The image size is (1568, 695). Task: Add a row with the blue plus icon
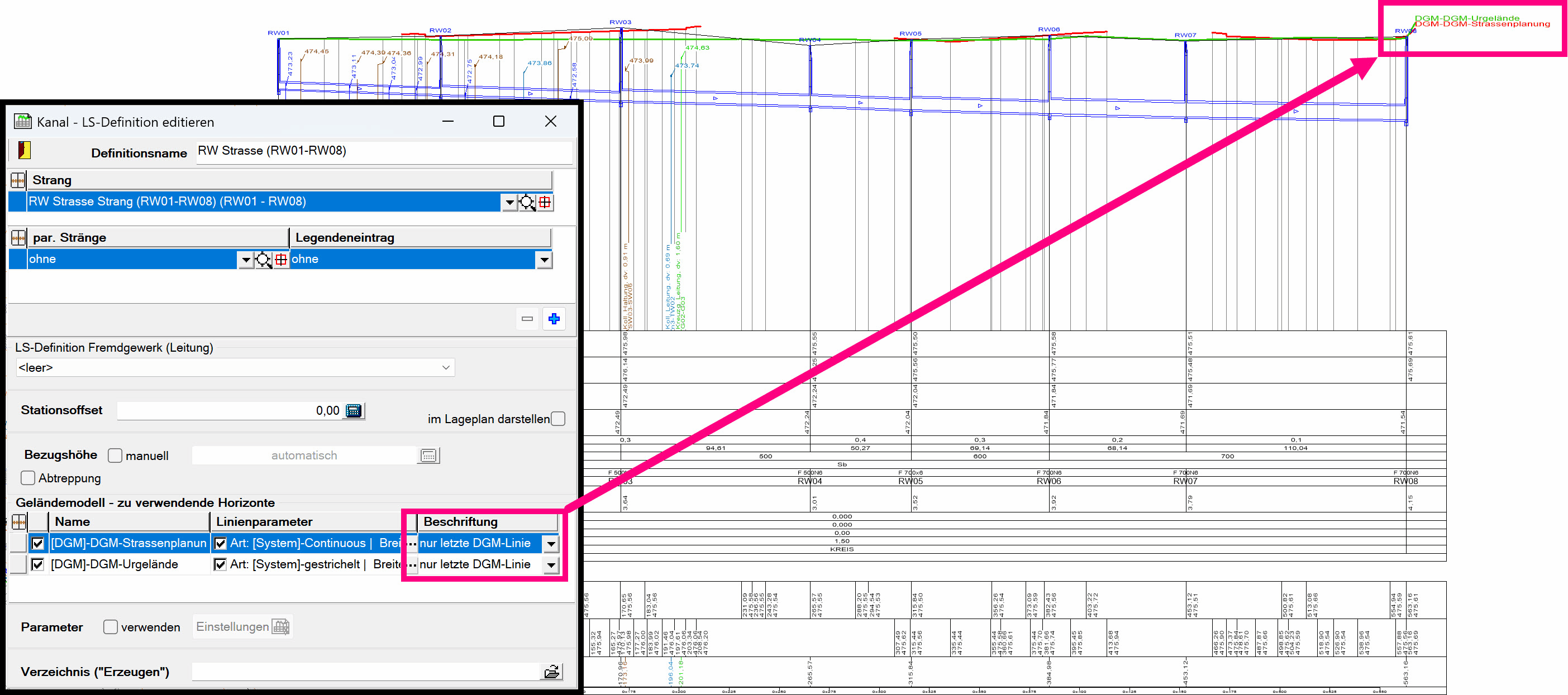coord(554,319)
